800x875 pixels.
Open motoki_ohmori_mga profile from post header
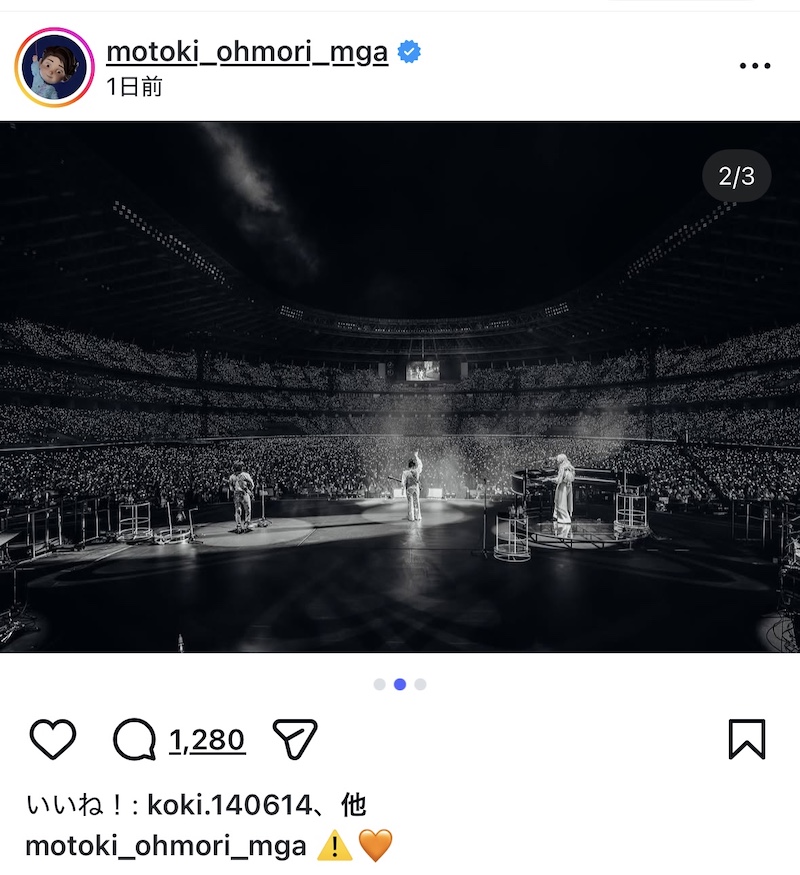pos(246,52)
